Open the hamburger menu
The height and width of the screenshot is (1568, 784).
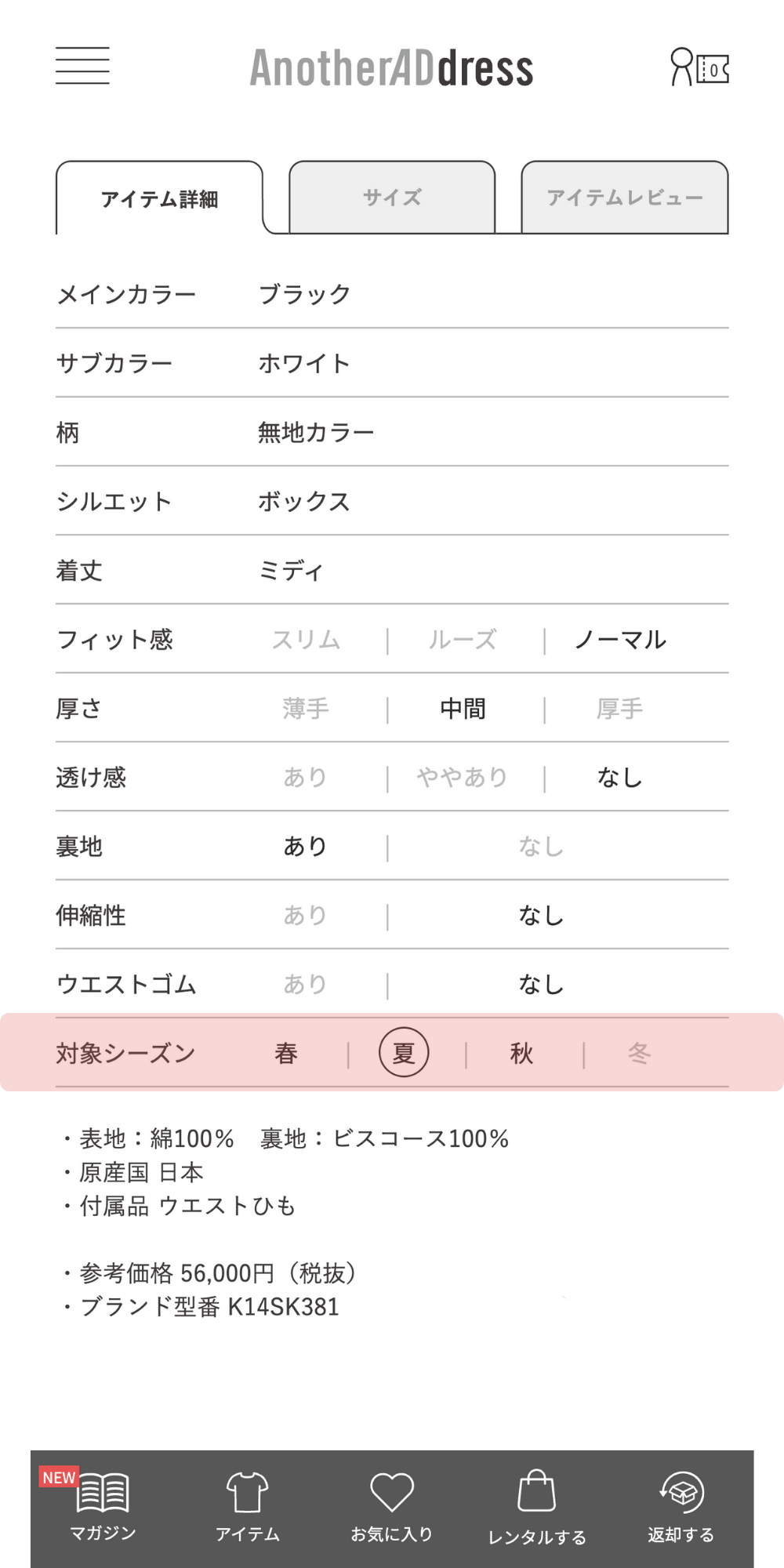point(82,66)
